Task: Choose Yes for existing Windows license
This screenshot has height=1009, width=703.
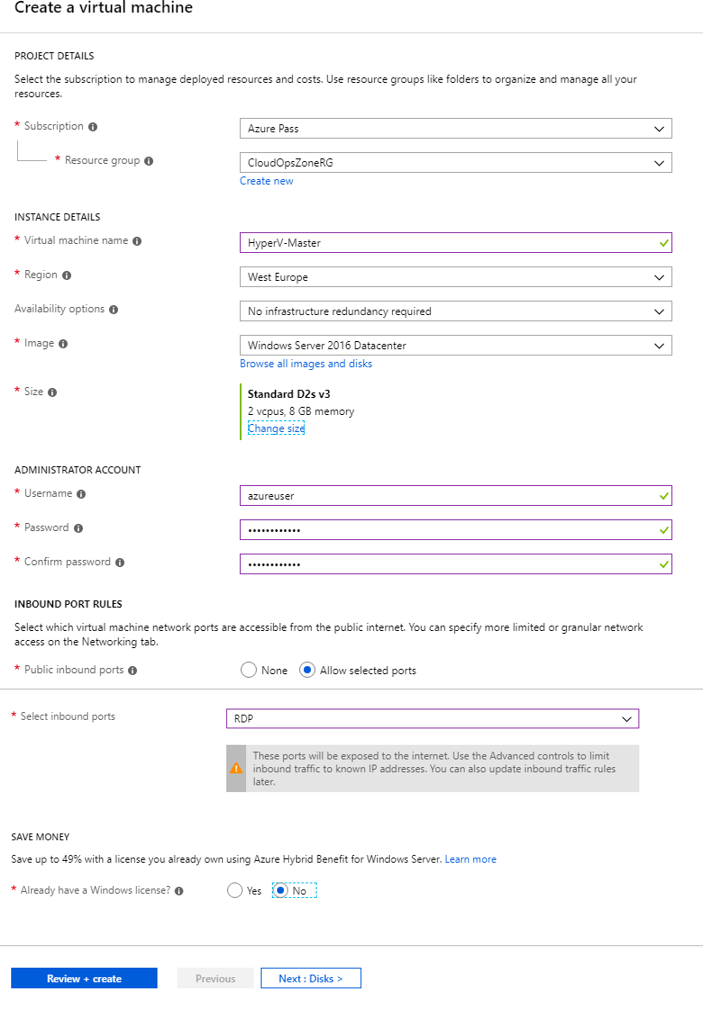Action: pyautogui.click(x=234, y=891)
